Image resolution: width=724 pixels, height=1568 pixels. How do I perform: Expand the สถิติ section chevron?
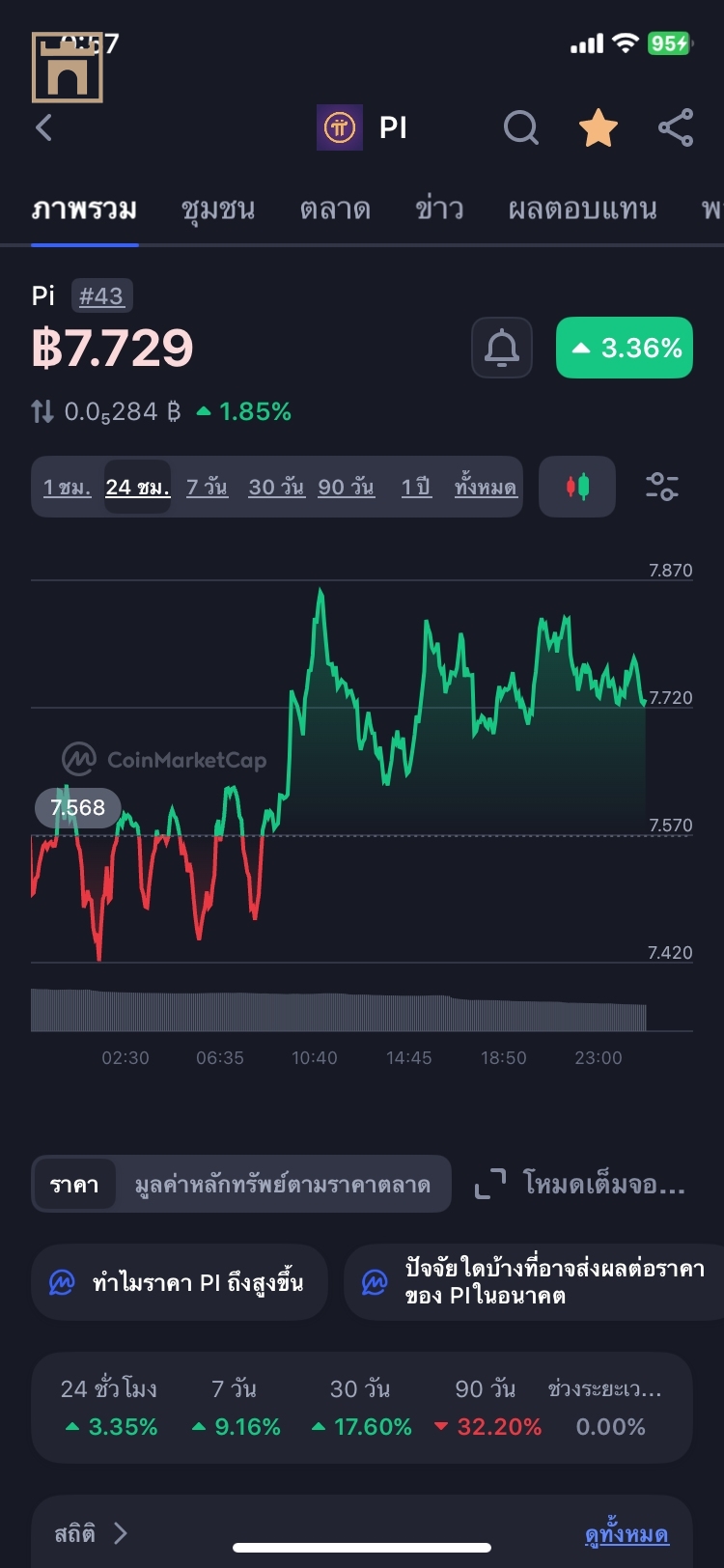pos(120,1533)
